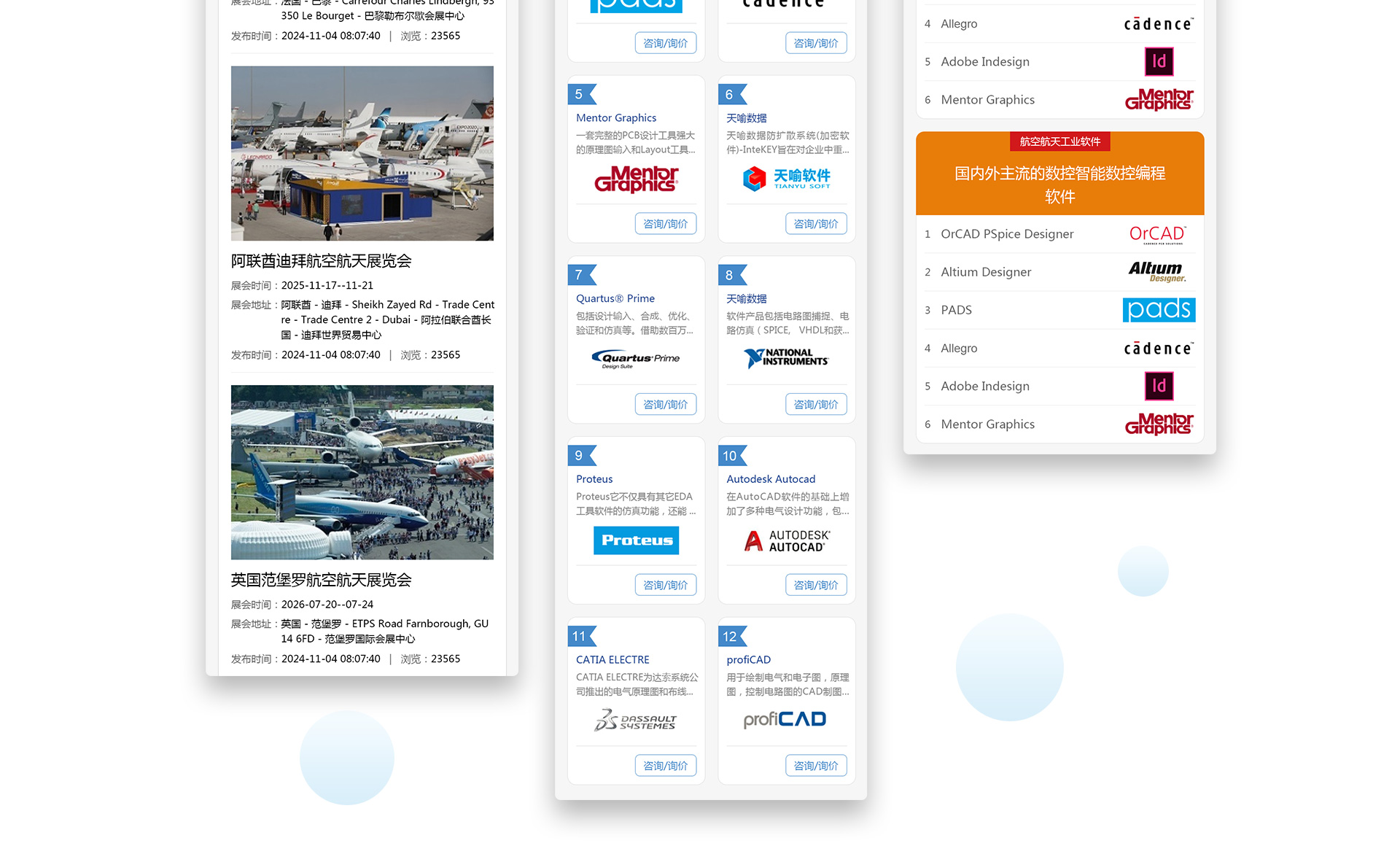Click the Autodesk AutoCAD logo

coord(786,540)
